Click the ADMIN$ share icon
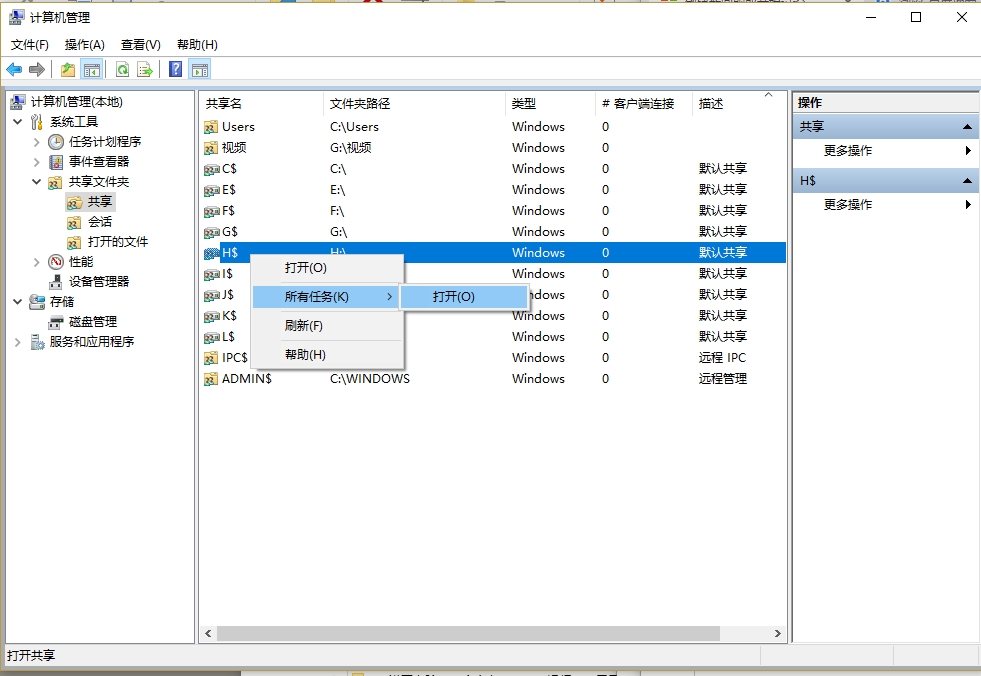Screen dimensions: 981x676 [211, 379]
